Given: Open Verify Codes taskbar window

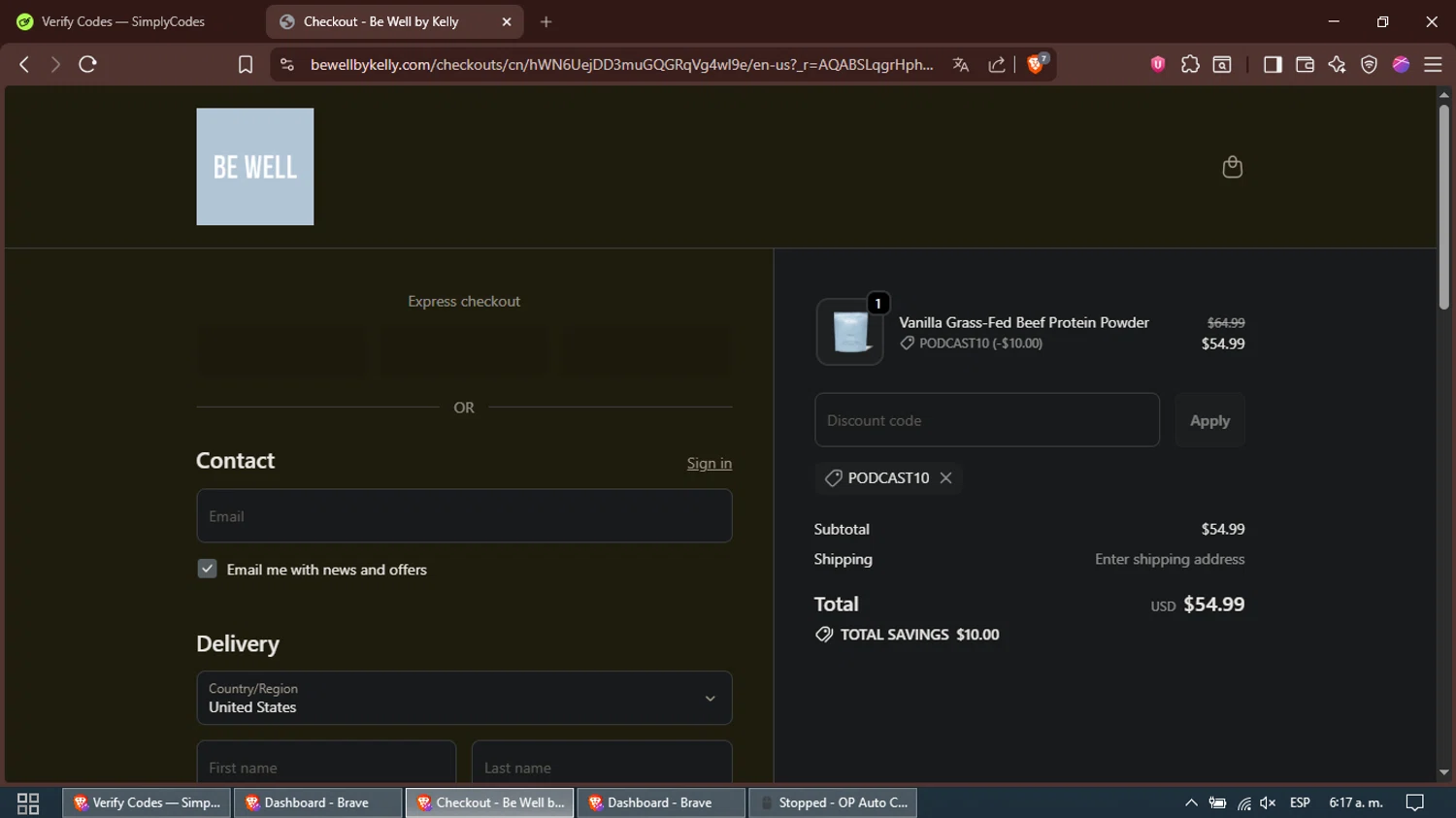Looking at the screenshot, I should [147, 802].
